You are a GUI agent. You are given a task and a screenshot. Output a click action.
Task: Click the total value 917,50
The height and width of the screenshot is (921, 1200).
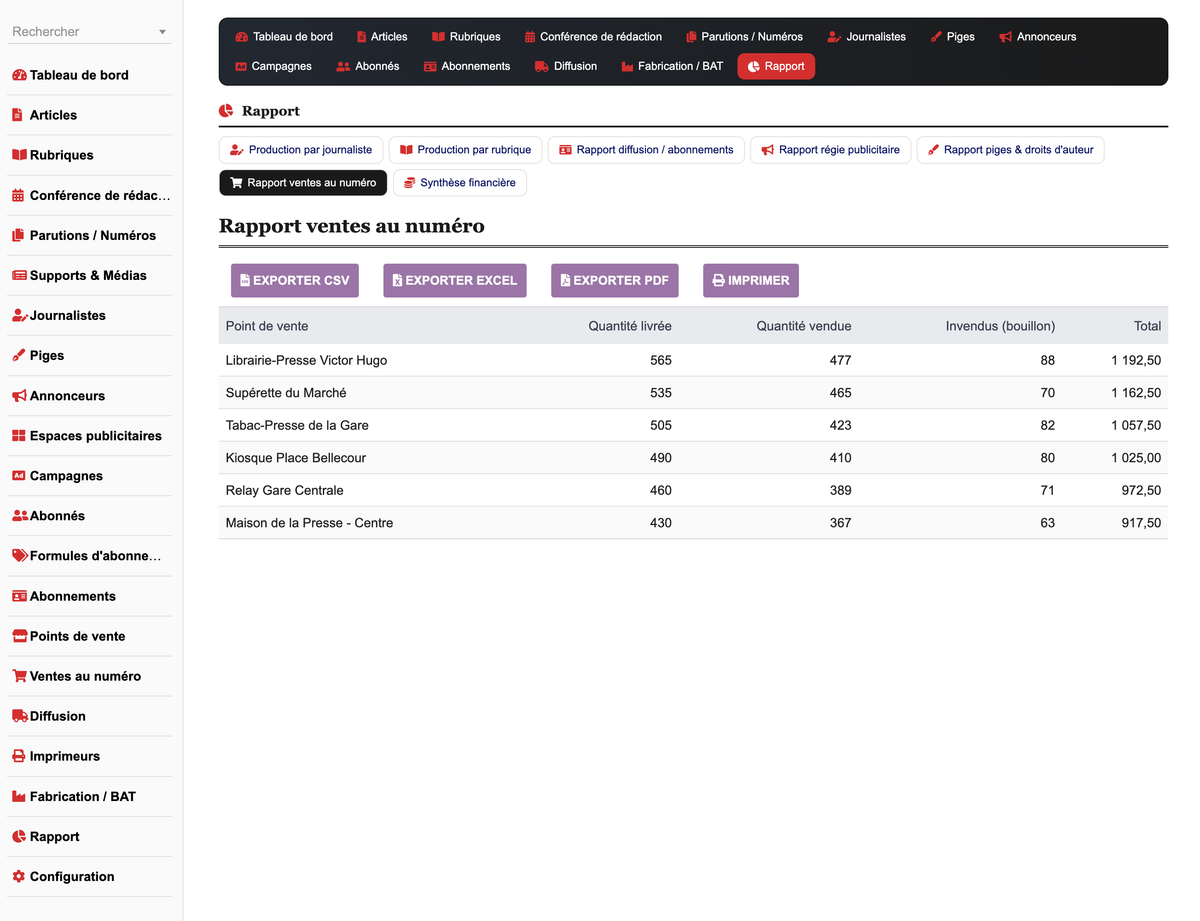click(1141, 523)
